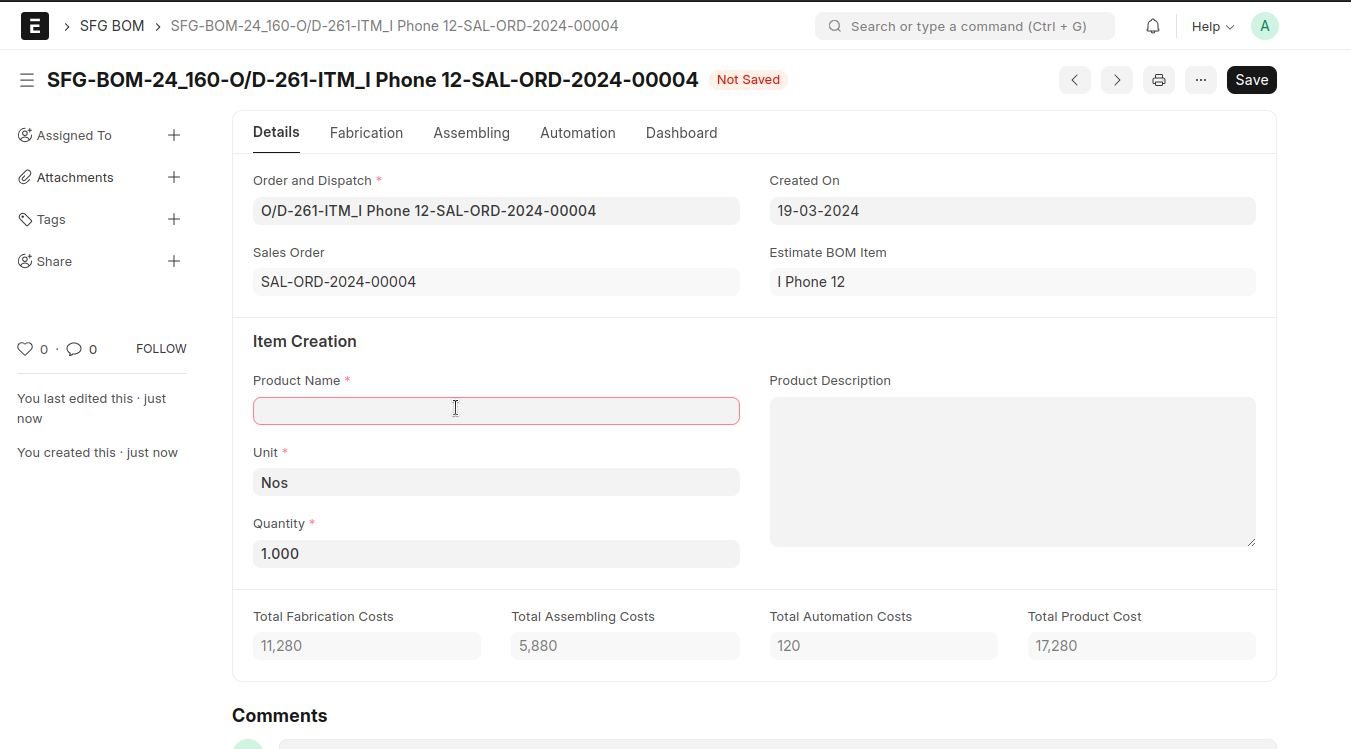Share document using plus icon
The image size is (1351, 749).
(174, 261)
